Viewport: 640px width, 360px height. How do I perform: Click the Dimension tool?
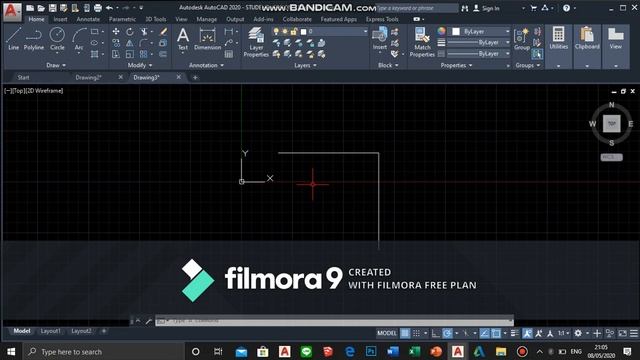(207, 39)
